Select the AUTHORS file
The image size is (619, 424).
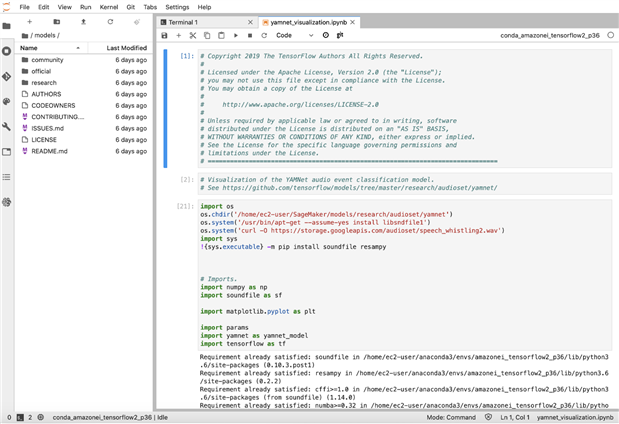pyautogui.click(x=84, y=94)
